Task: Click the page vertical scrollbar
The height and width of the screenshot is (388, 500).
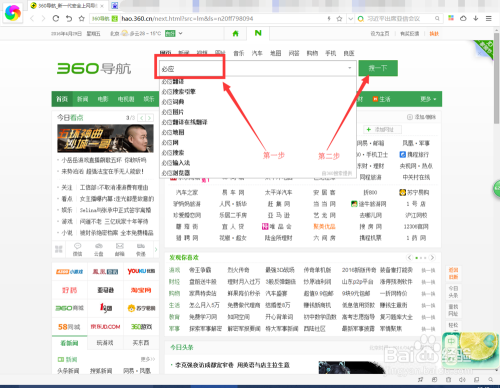Action: [496, 78]
